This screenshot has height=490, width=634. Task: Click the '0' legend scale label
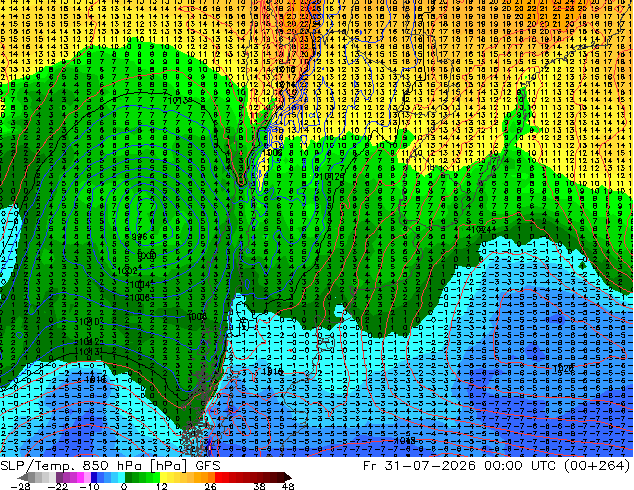point(124,486)
